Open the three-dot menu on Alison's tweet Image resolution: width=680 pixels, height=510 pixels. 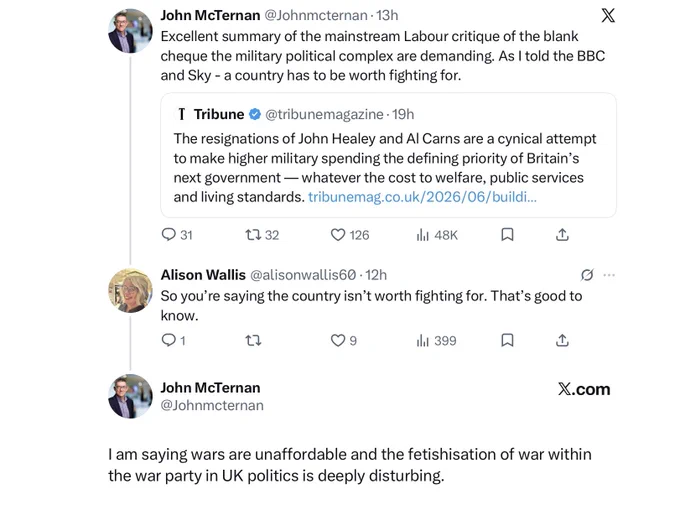pos(609,275)
